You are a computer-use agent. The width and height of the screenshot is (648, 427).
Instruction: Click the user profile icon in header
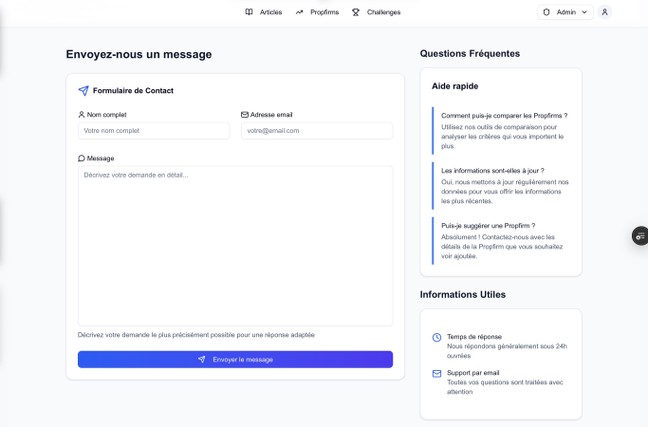605,12
